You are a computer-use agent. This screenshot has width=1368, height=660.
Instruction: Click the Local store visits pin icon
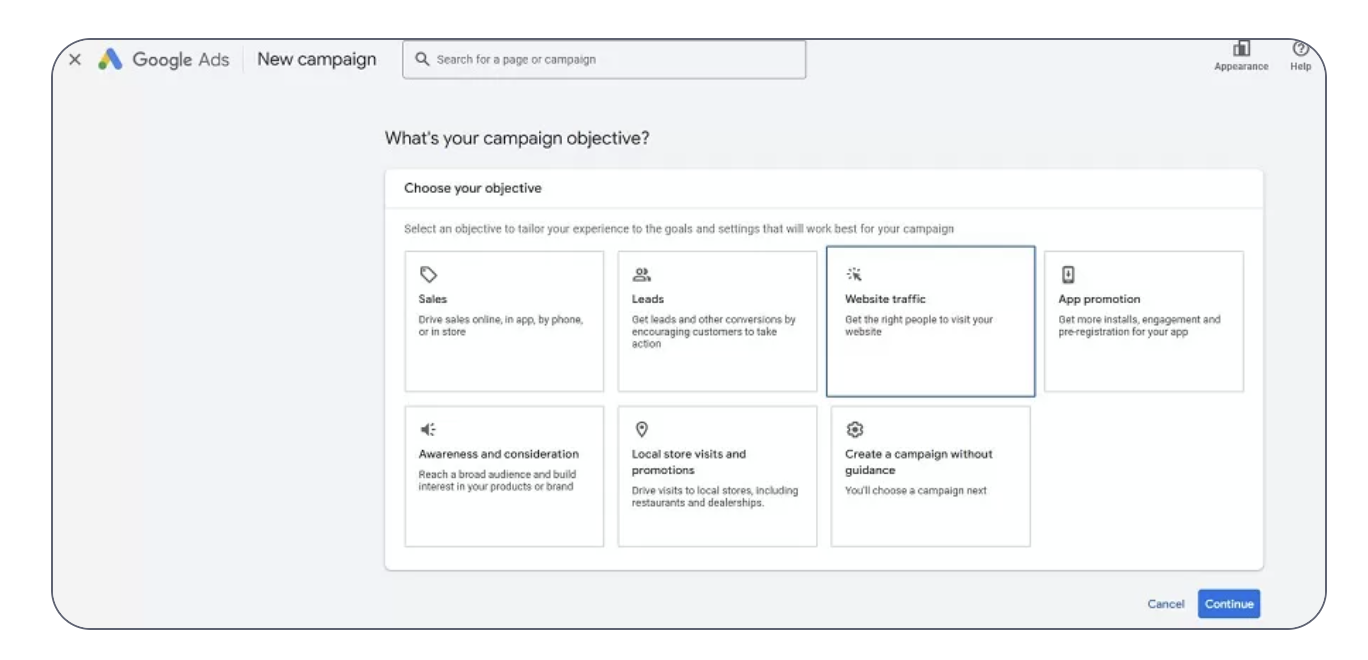(642, 429)
